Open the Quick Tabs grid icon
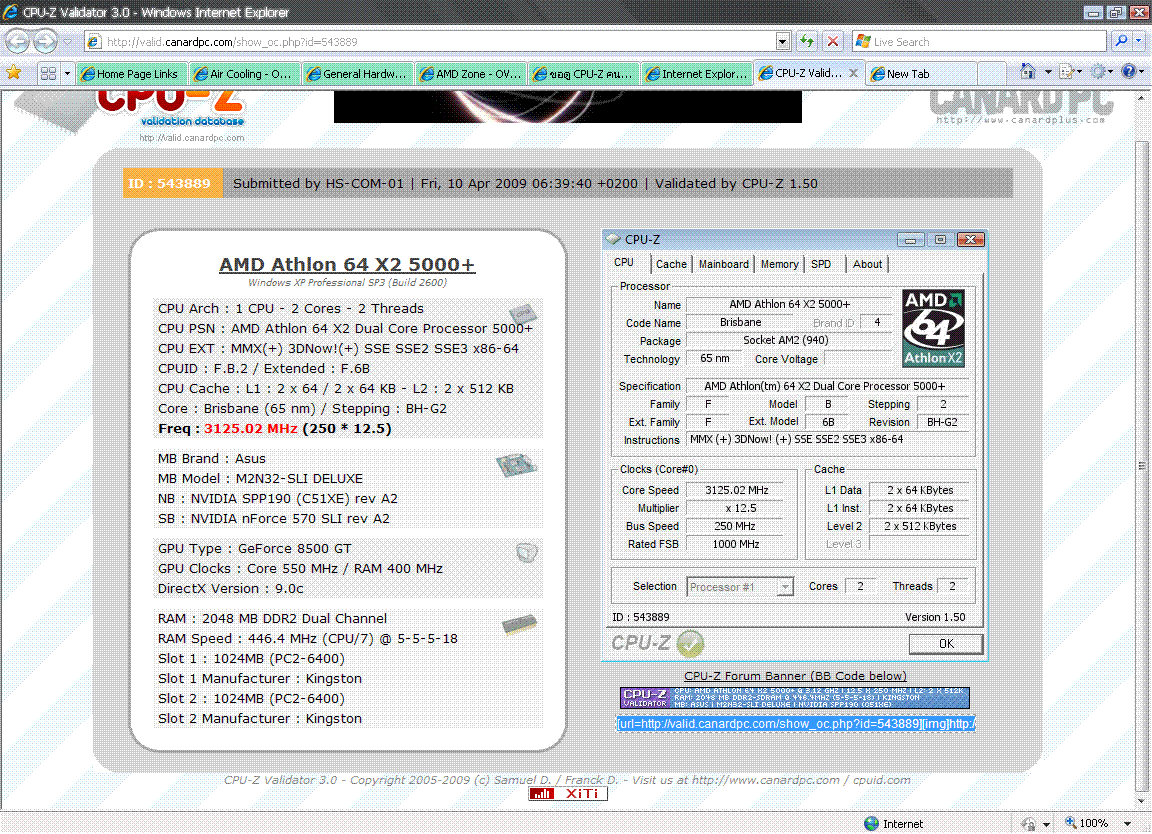The height and width of the screenshot is (834, 1152). tap(47, 73)
